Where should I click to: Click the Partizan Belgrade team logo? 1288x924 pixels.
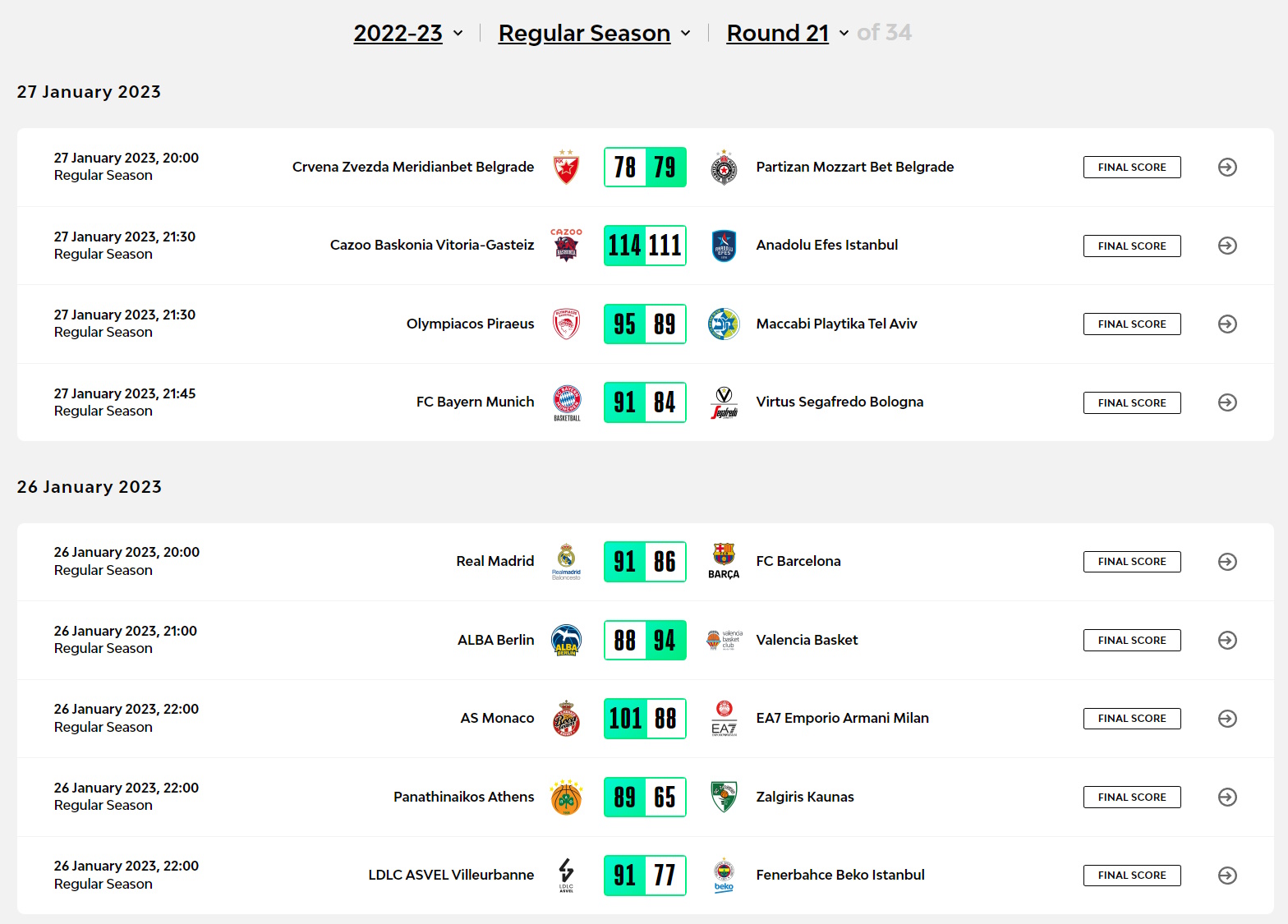(724, 167)
